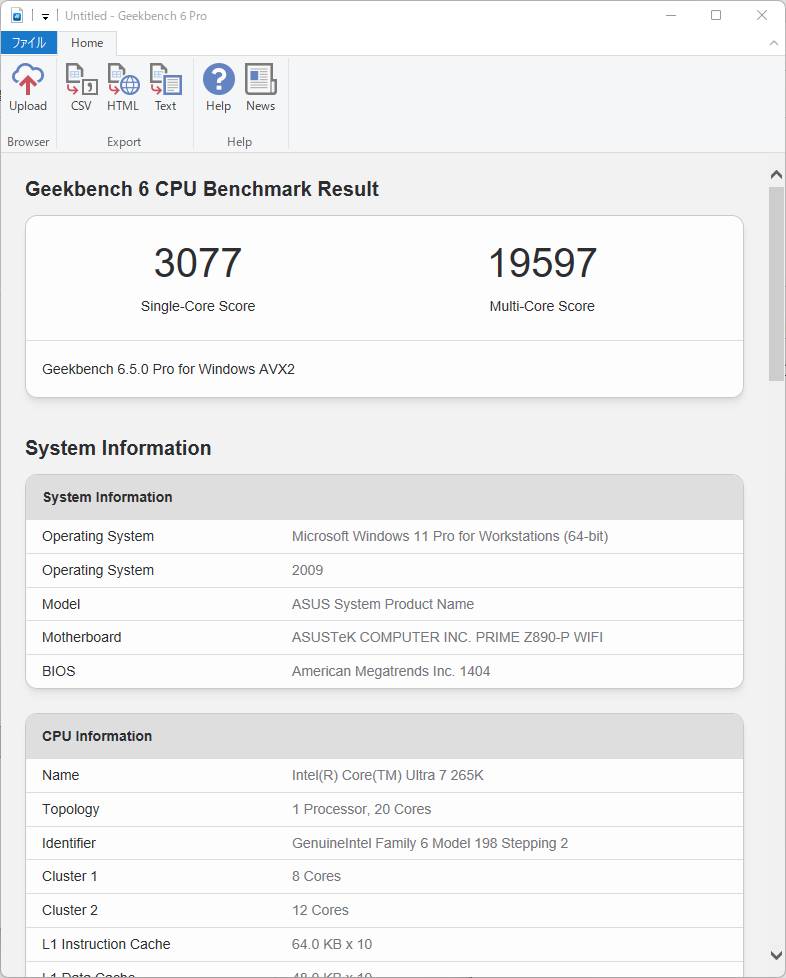The height and width of the screenshot is (978, 786).
Task: Export the results as Text
Action: click(x=165, y=88)
